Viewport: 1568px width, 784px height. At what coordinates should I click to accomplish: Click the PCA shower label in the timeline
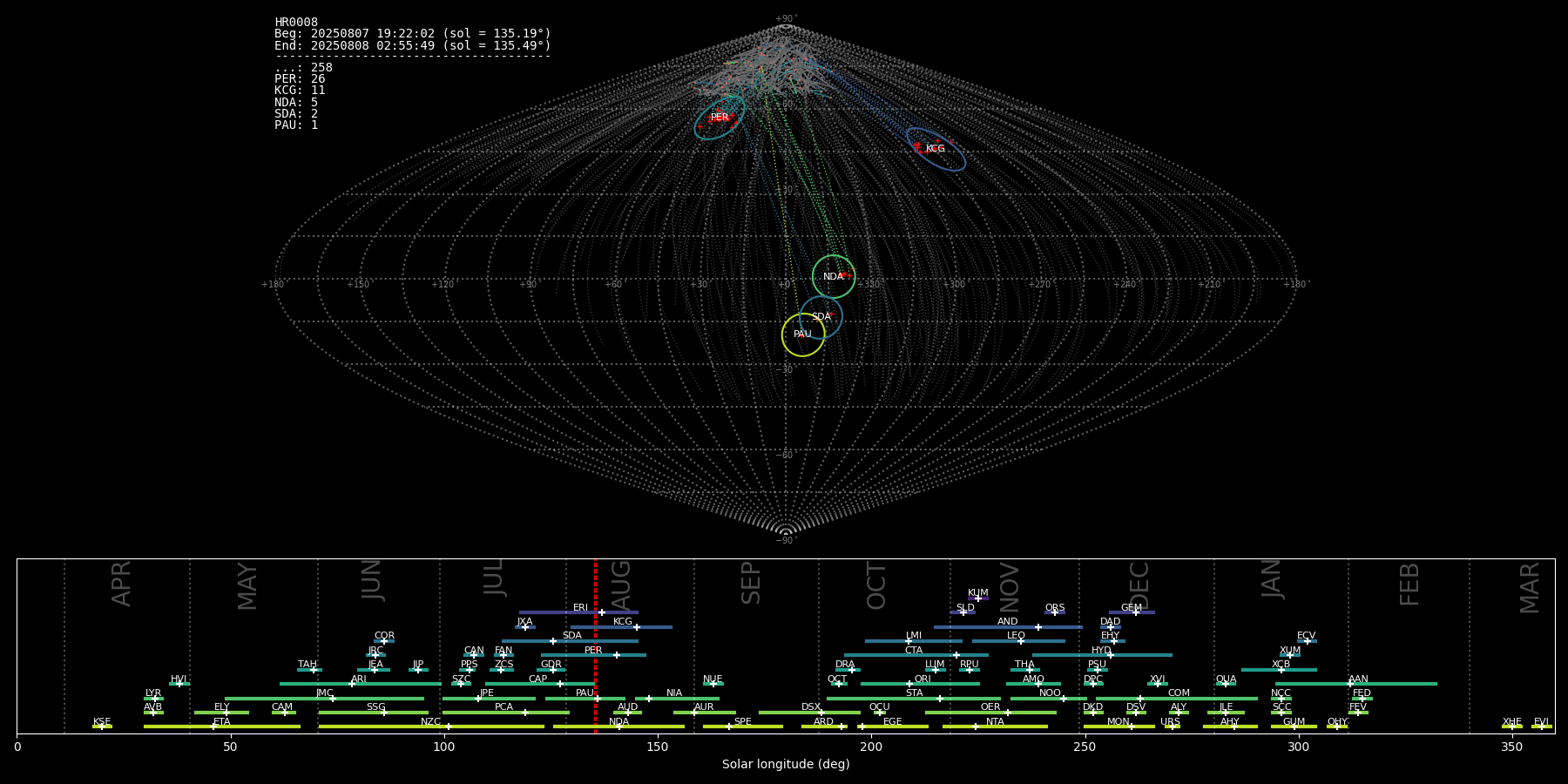[504, 707]
